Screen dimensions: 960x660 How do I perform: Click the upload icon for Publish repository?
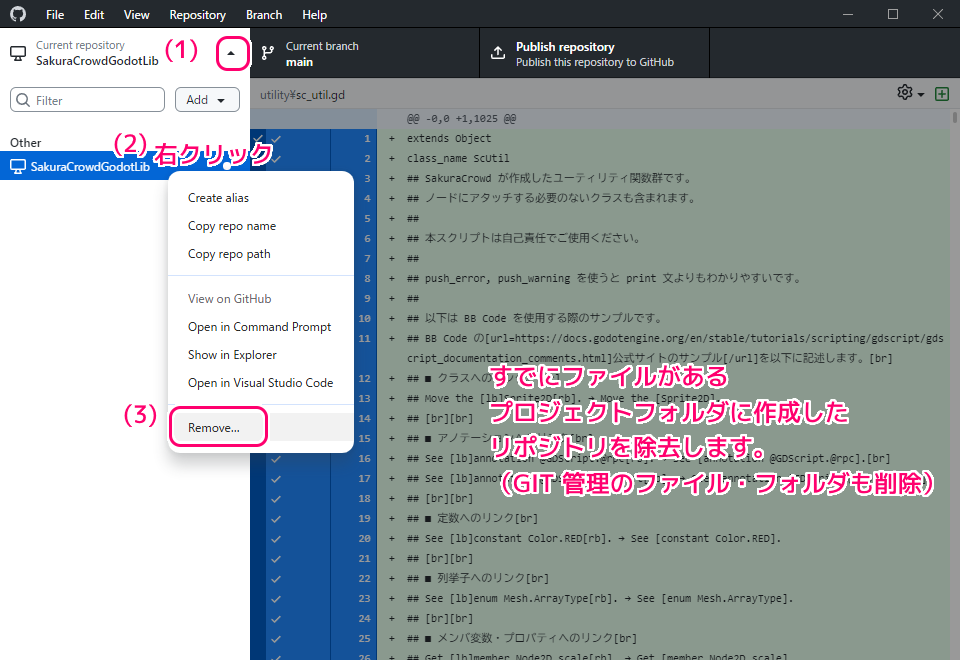pyautogui.click(x=498, y=53)
